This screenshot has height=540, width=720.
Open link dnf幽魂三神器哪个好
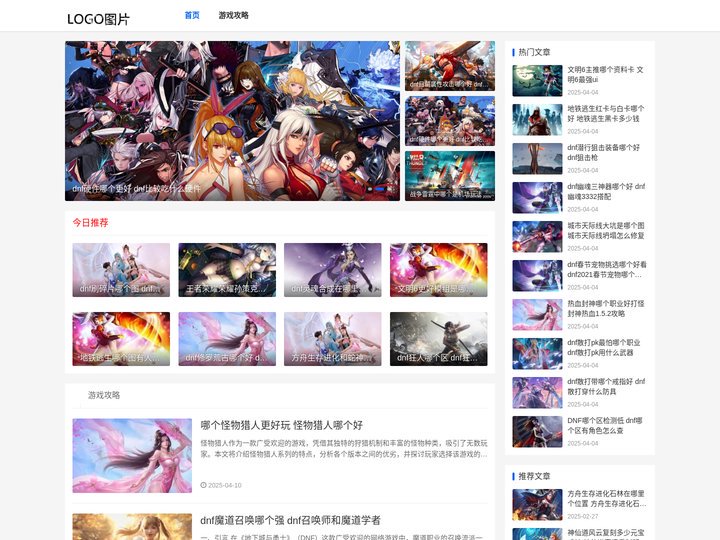[606, 191]
